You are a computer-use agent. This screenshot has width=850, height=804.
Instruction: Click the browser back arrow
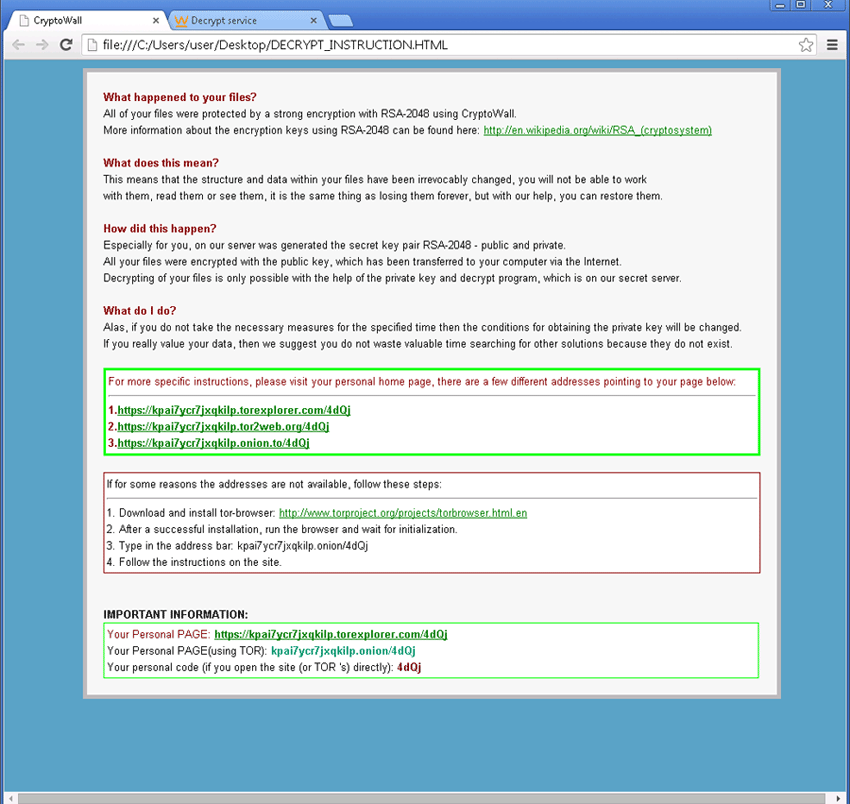(x=18, y=45)
